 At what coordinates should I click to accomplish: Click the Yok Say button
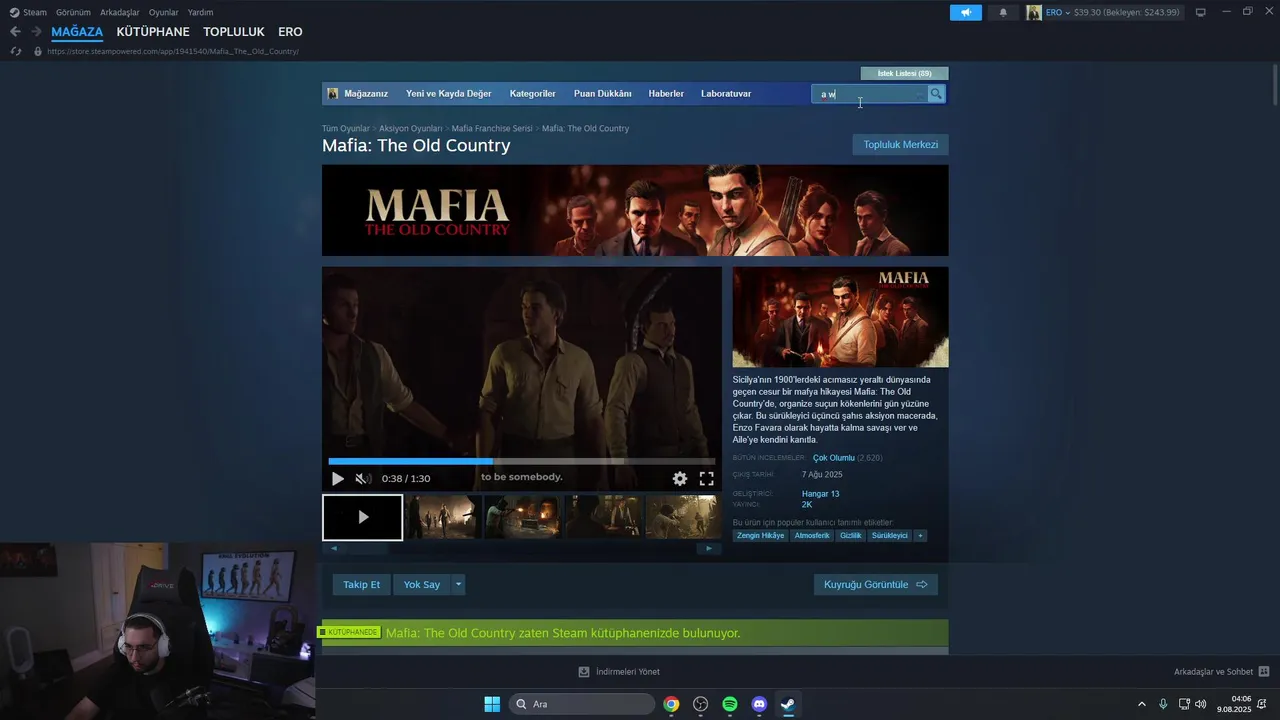tap(421, 584)
